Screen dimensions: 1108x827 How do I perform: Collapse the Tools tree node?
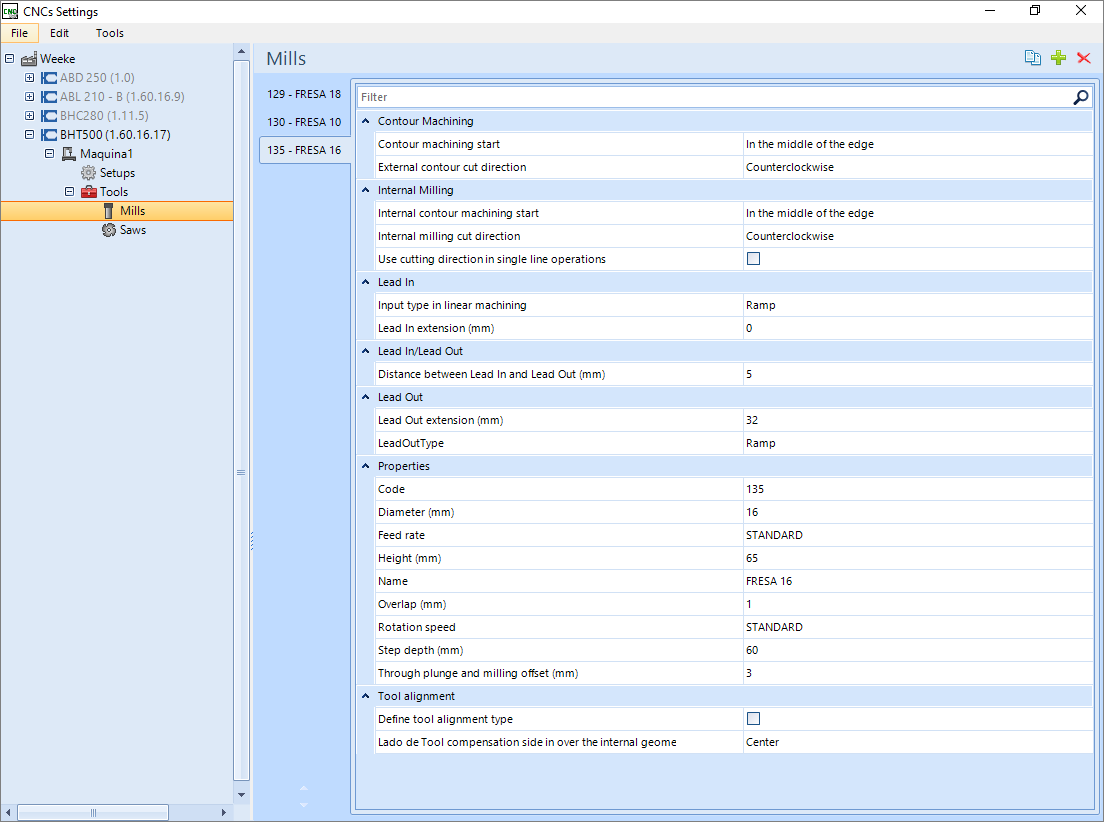coord(69,192)
